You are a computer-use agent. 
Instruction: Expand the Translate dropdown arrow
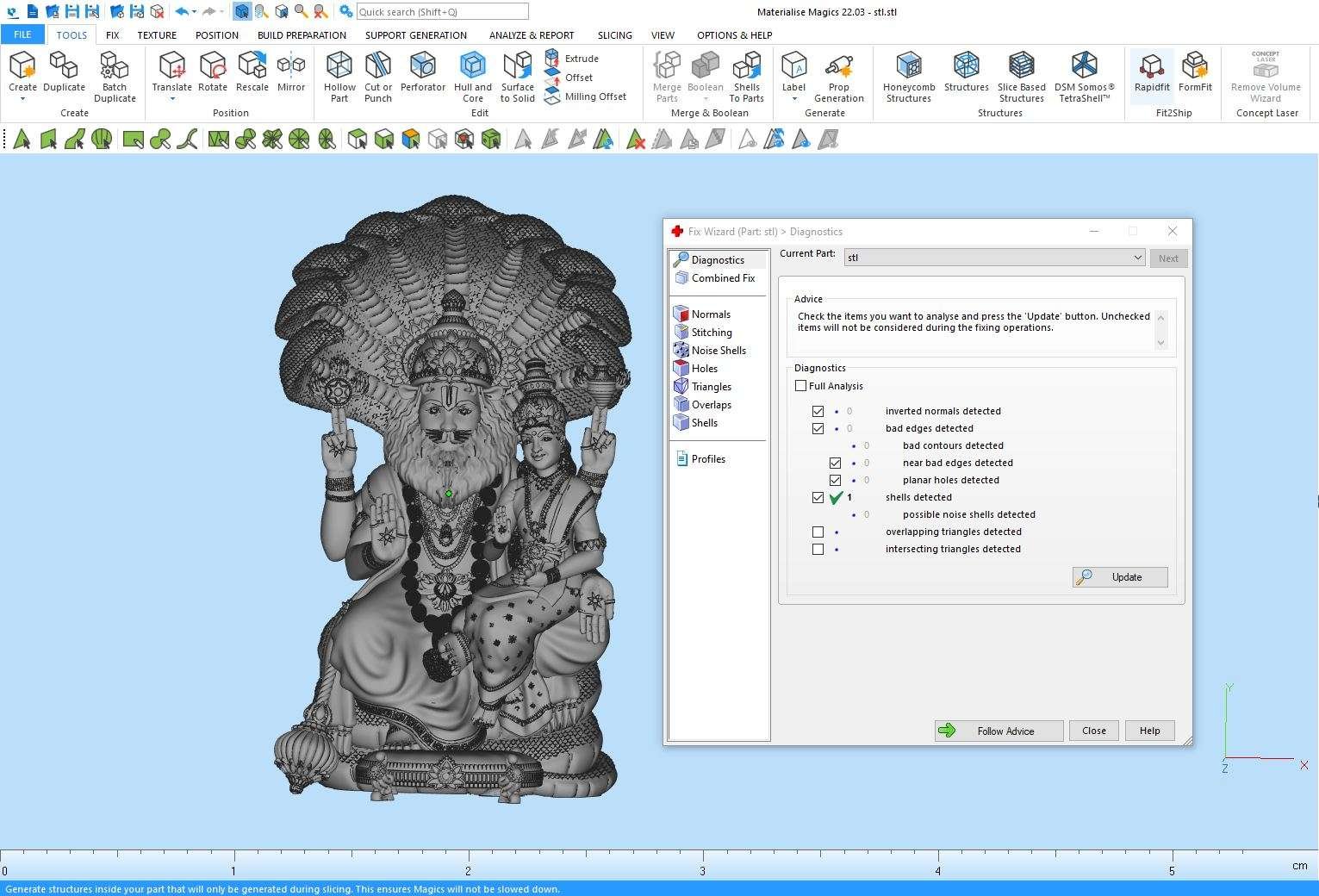pyautogui.click(x=171, y=99)
